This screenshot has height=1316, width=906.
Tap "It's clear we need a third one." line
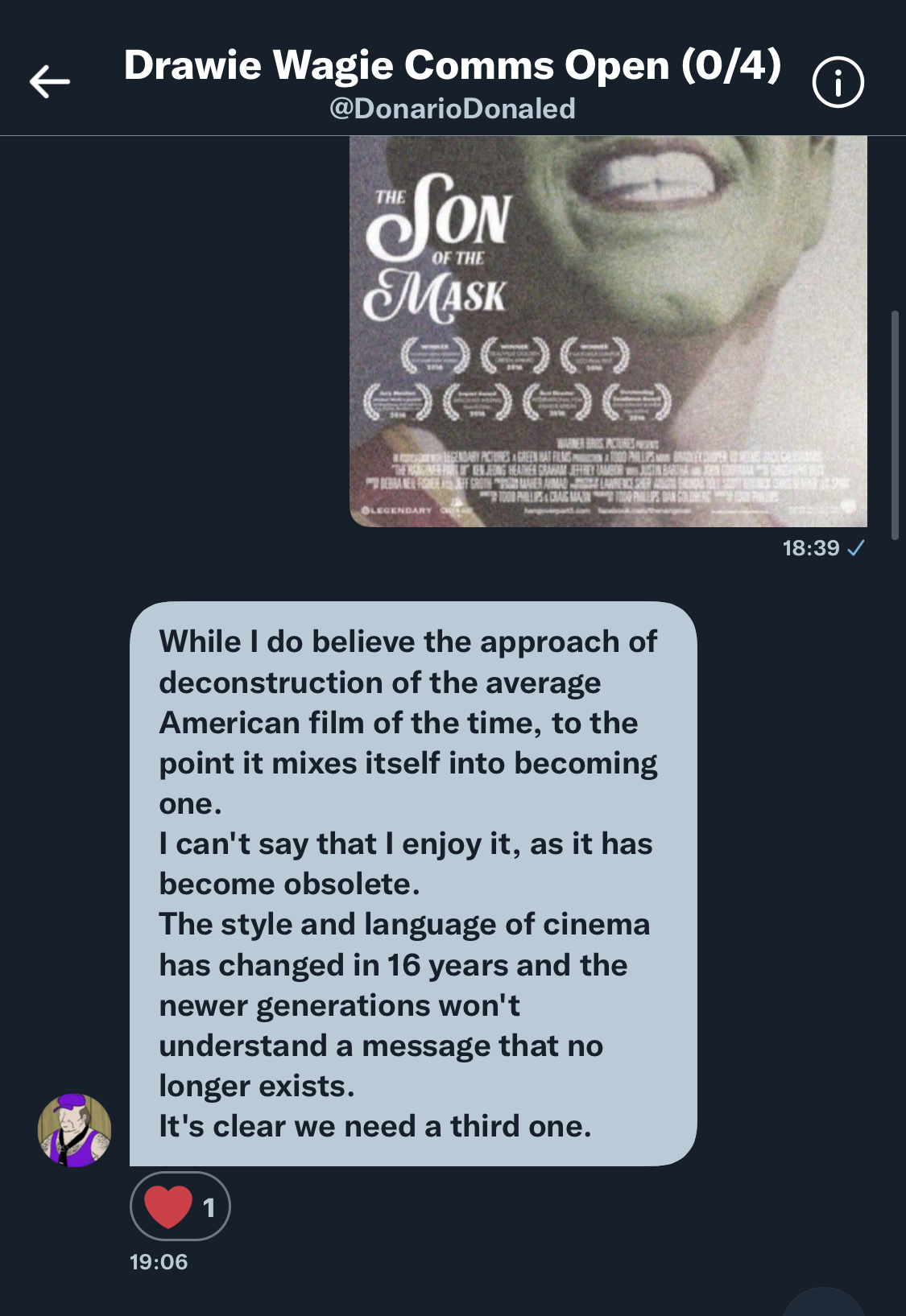coord(375,1126)
